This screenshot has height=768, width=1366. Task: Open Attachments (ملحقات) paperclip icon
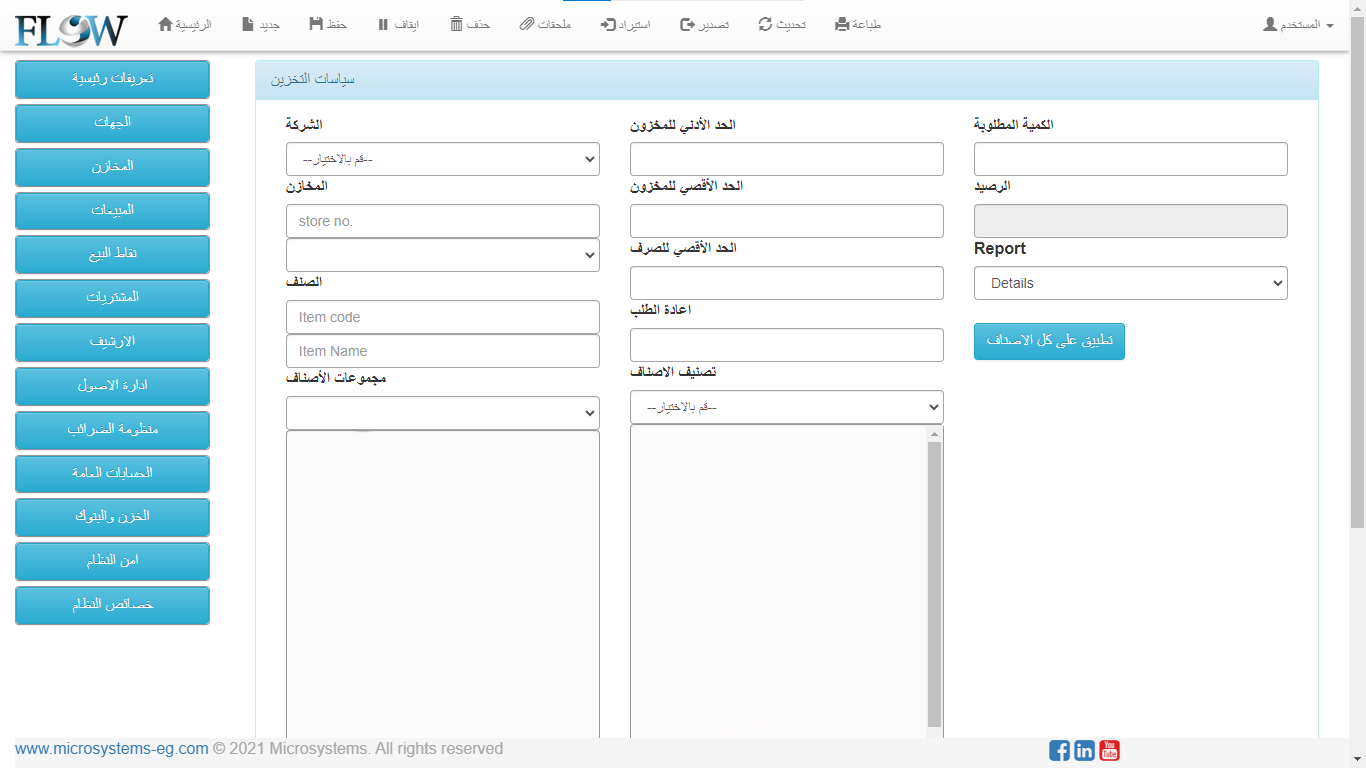coord(527,24)
